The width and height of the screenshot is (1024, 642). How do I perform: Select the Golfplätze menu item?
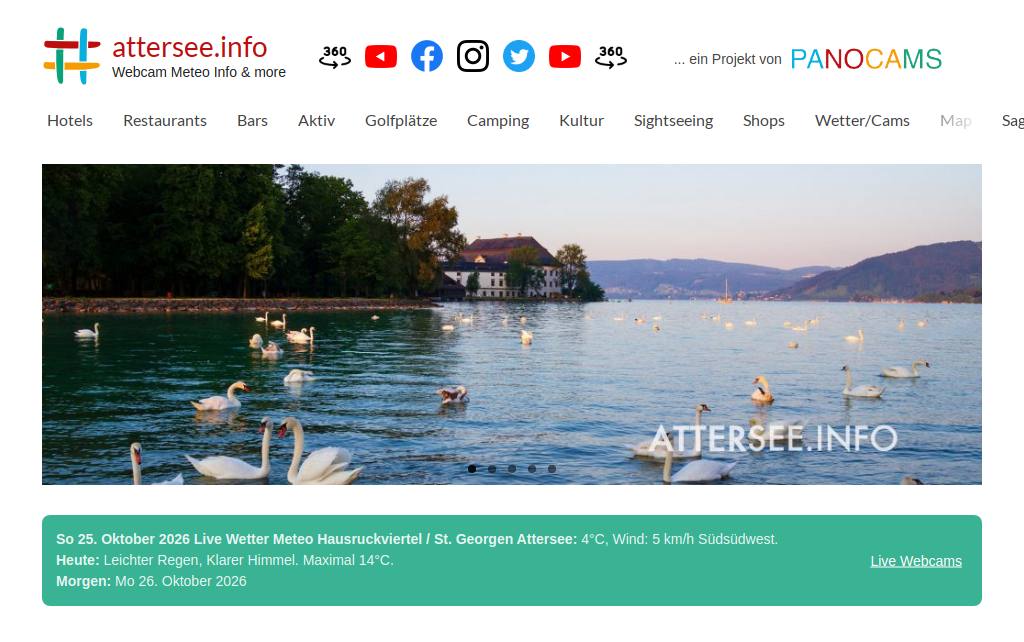click(x=401, y=121)
